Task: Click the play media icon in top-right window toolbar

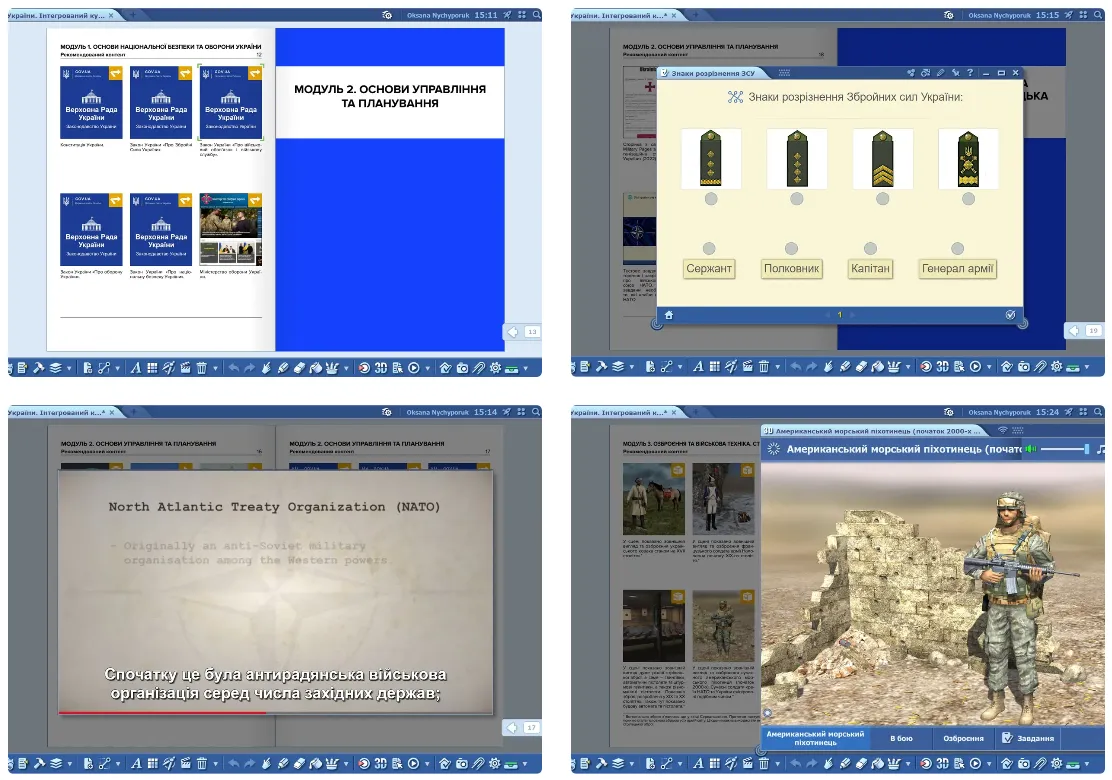Action: click(x=975, y=367)
